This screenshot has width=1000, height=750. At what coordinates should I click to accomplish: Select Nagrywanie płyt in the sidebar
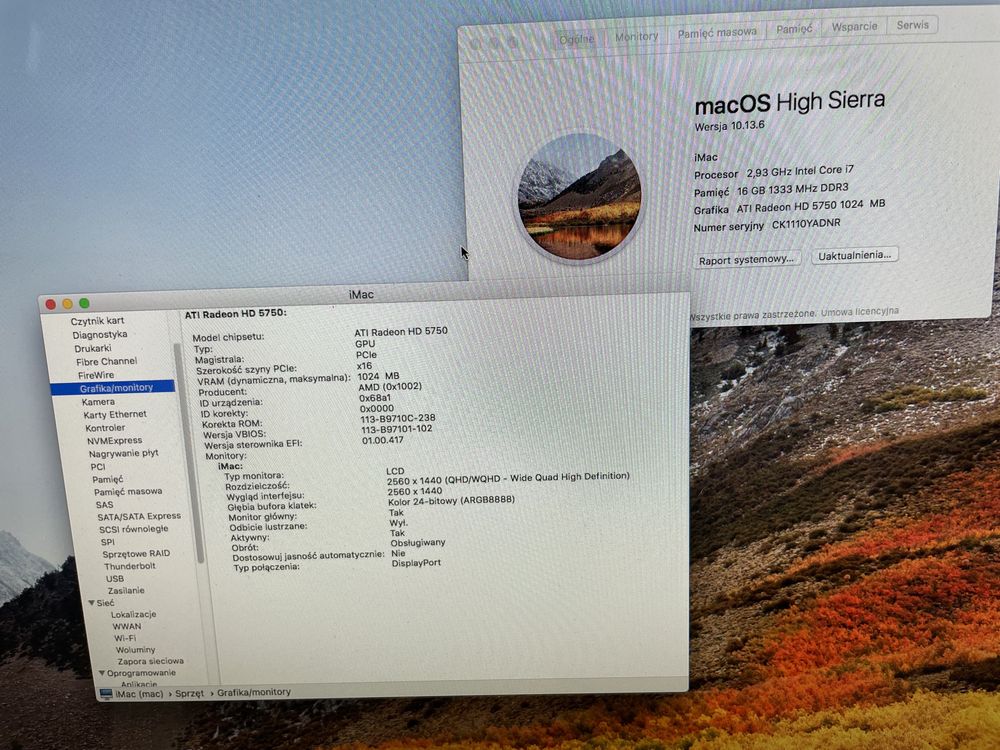pos(123,453)
